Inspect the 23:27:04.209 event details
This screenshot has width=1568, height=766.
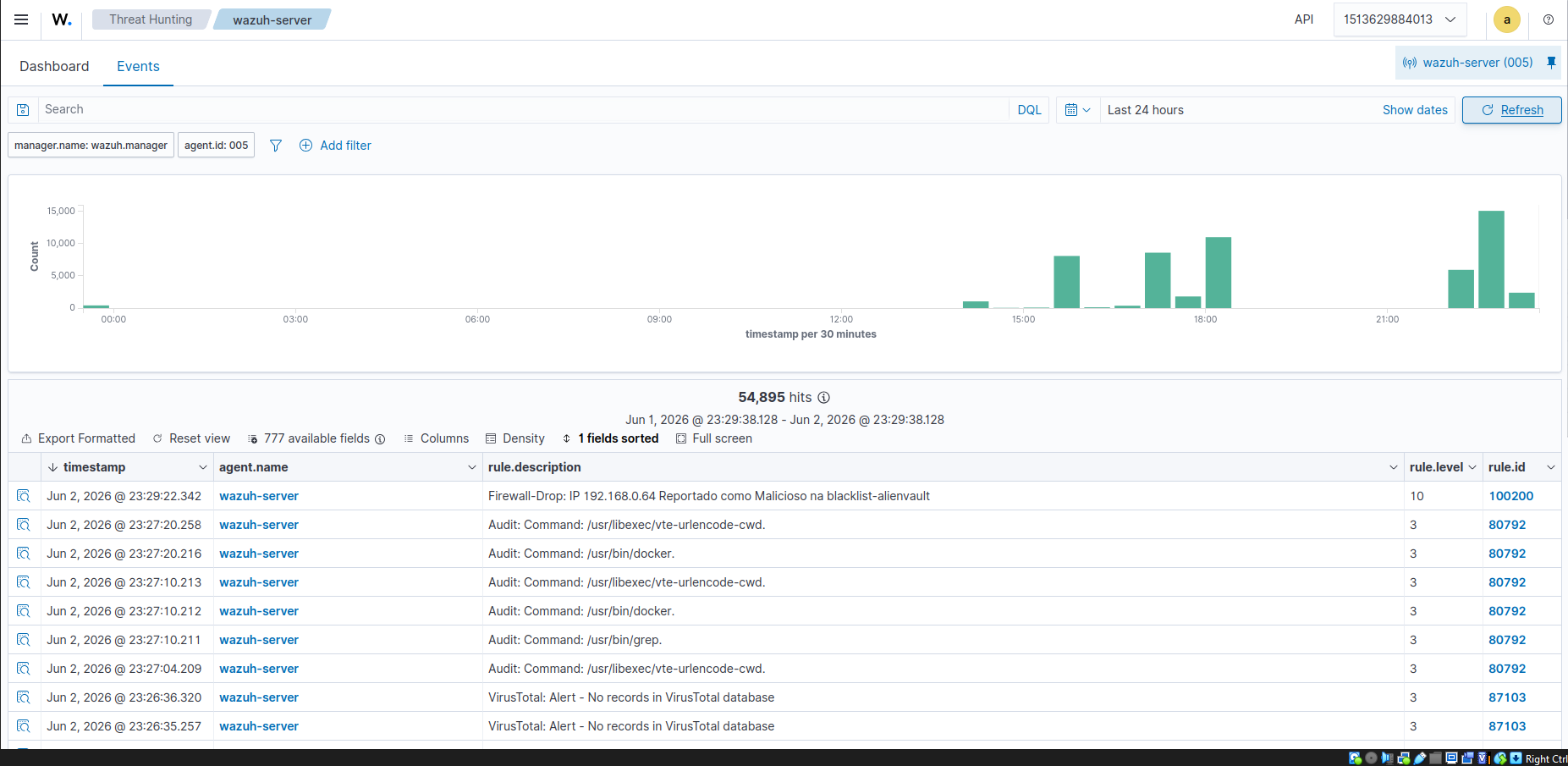point(24,669)
